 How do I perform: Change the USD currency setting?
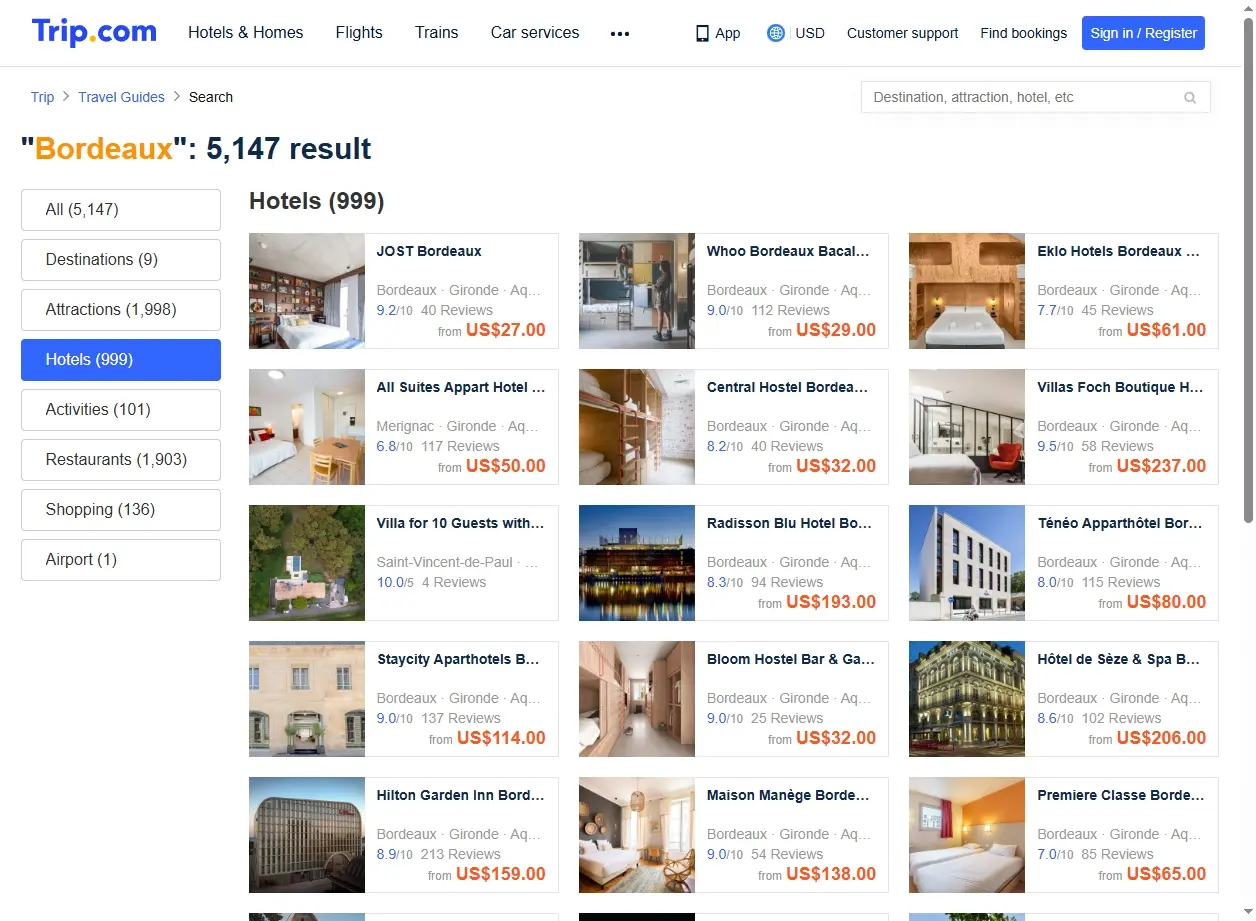tap(810, 33)
